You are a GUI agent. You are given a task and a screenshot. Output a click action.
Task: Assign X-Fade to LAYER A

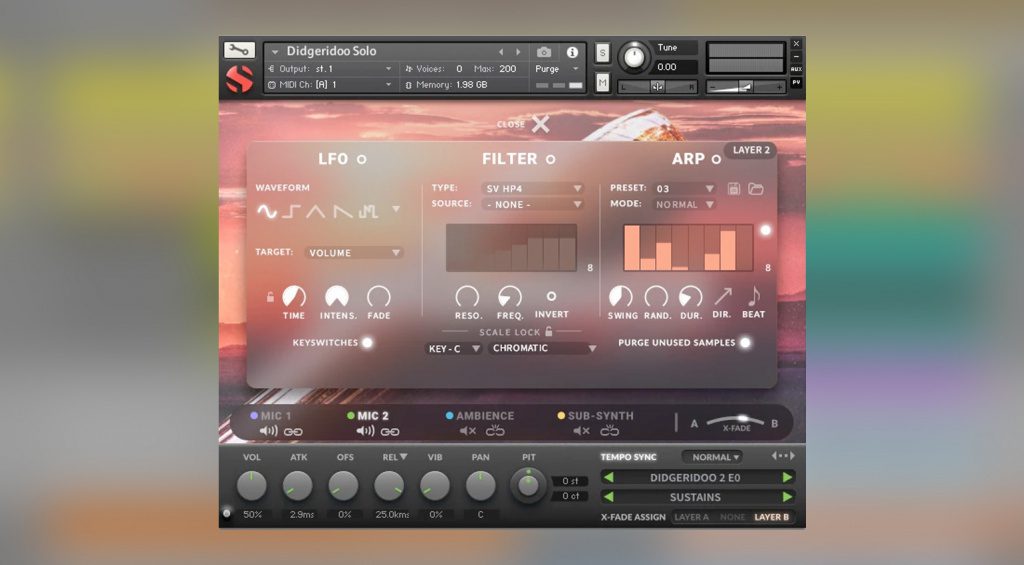[x=691, y=517]
